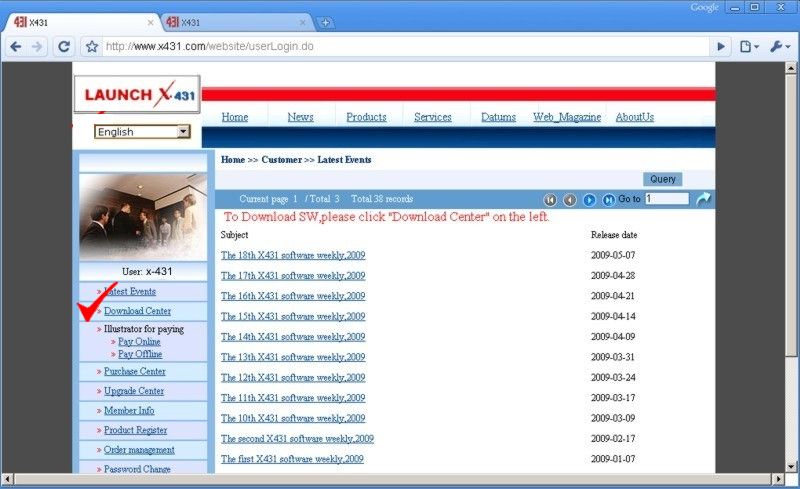Open the 14th X431 software weekly link
This screenshot has height=489, width=800.
tap(293, 337)
